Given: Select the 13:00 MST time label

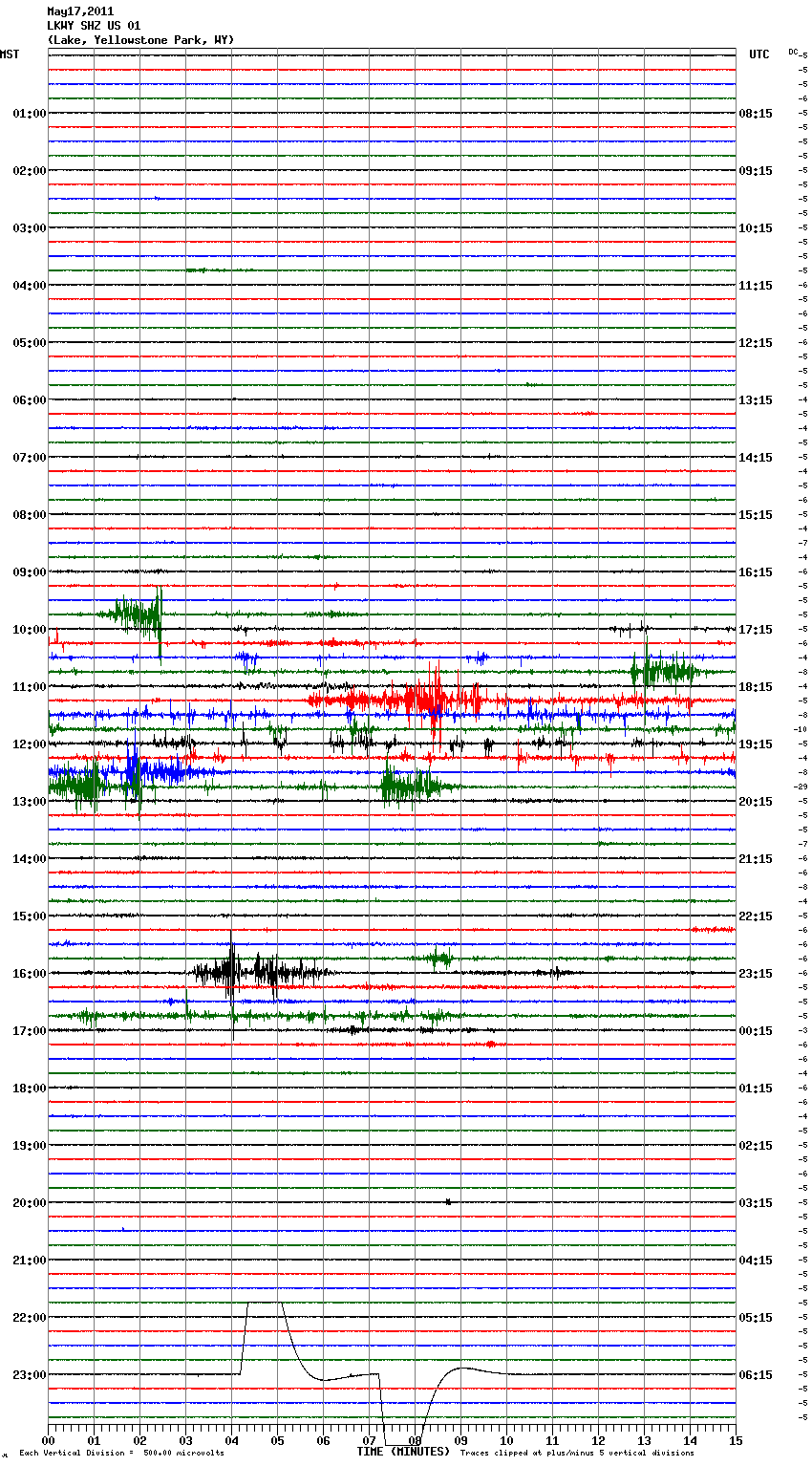Looking at the screenshot, I should (29, 802).
